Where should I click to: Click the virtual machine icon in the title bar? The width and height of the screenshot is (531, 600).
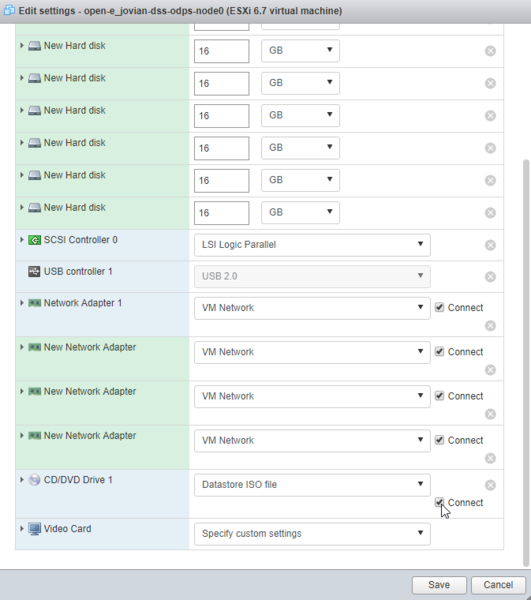9,10
